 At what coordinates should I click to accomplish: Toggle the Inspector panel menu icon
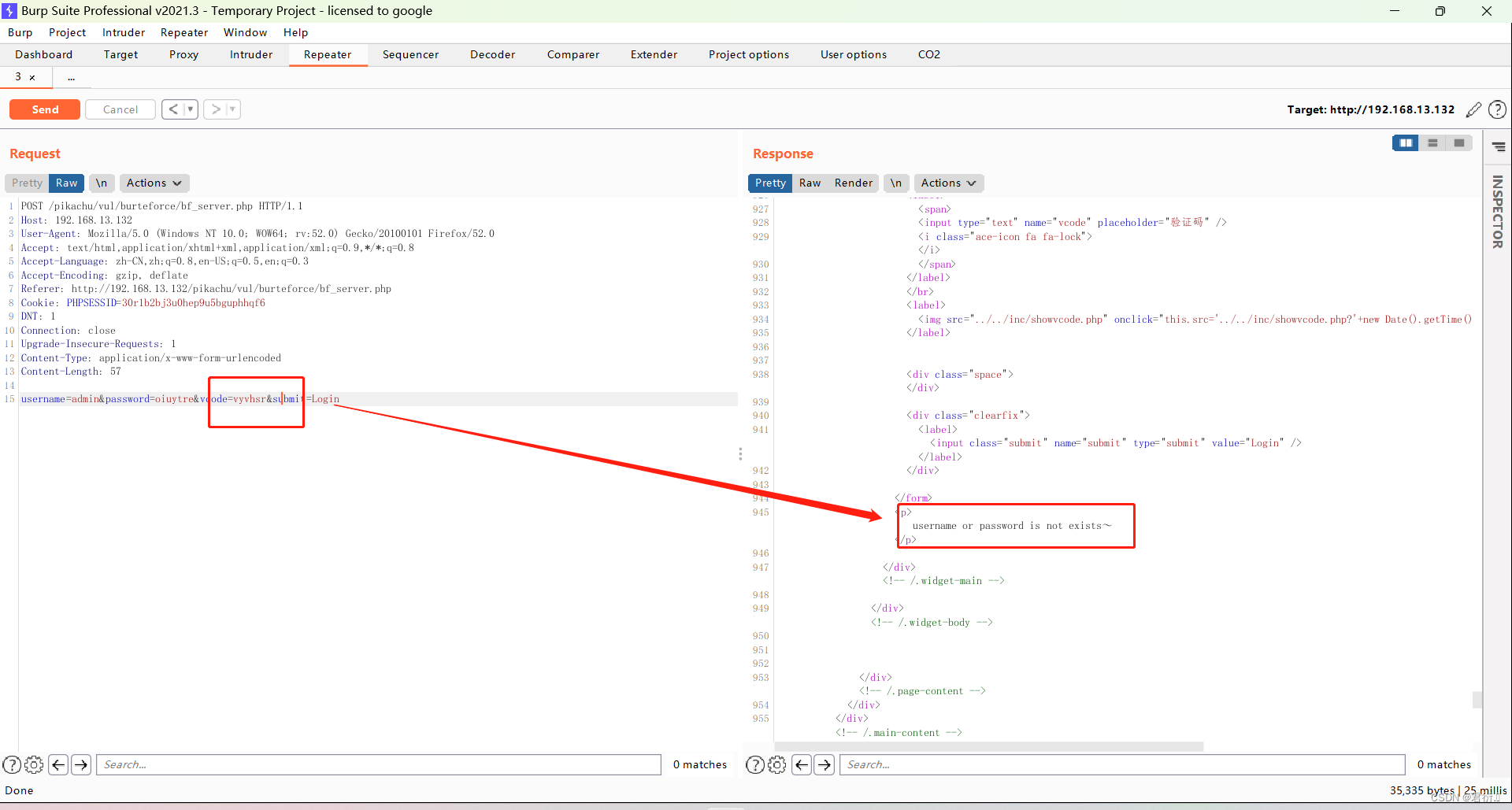1498,146
